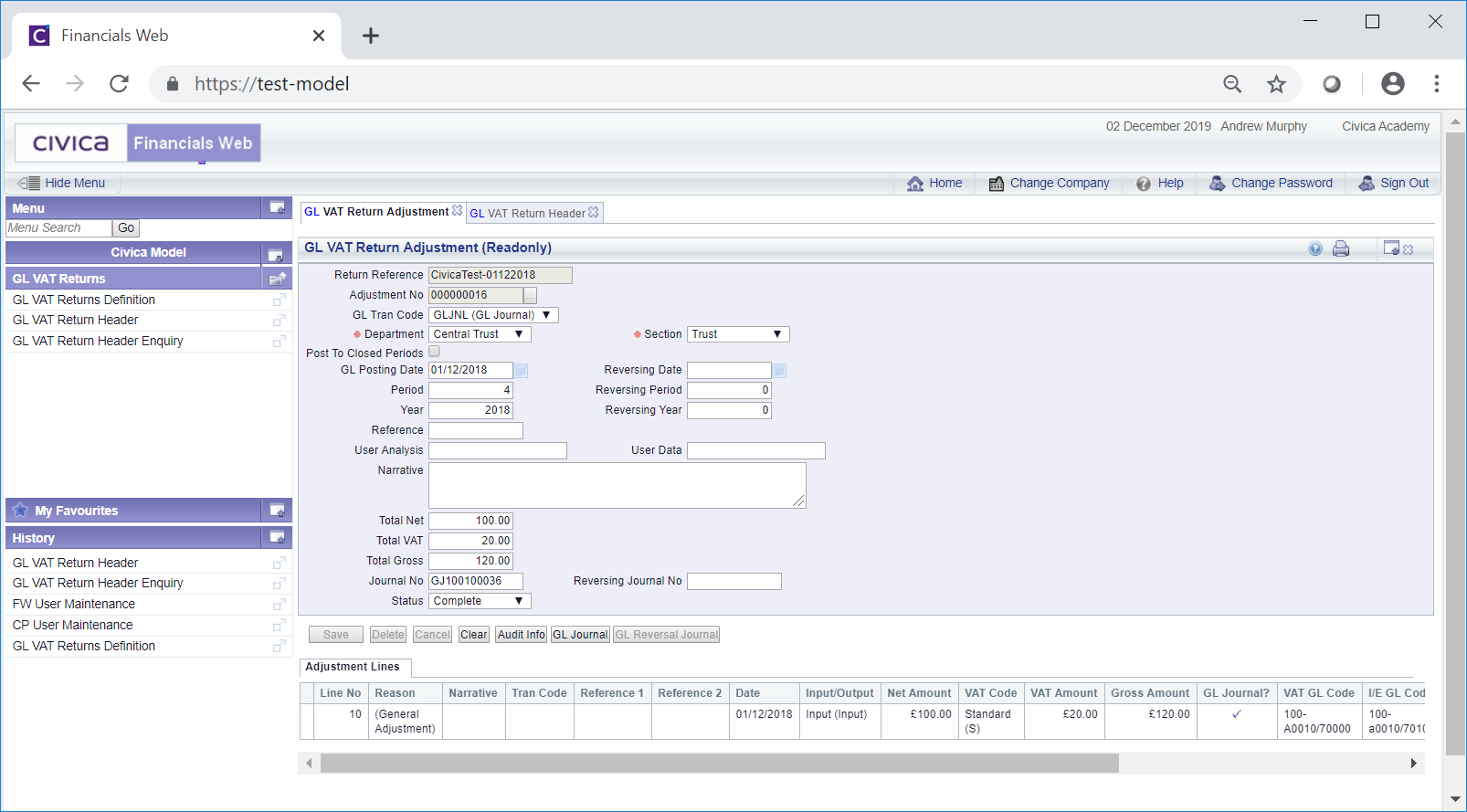The image size is (1467, 812).
Task: Click the browser zoom magnifier icon
Action: [1232, 84]
